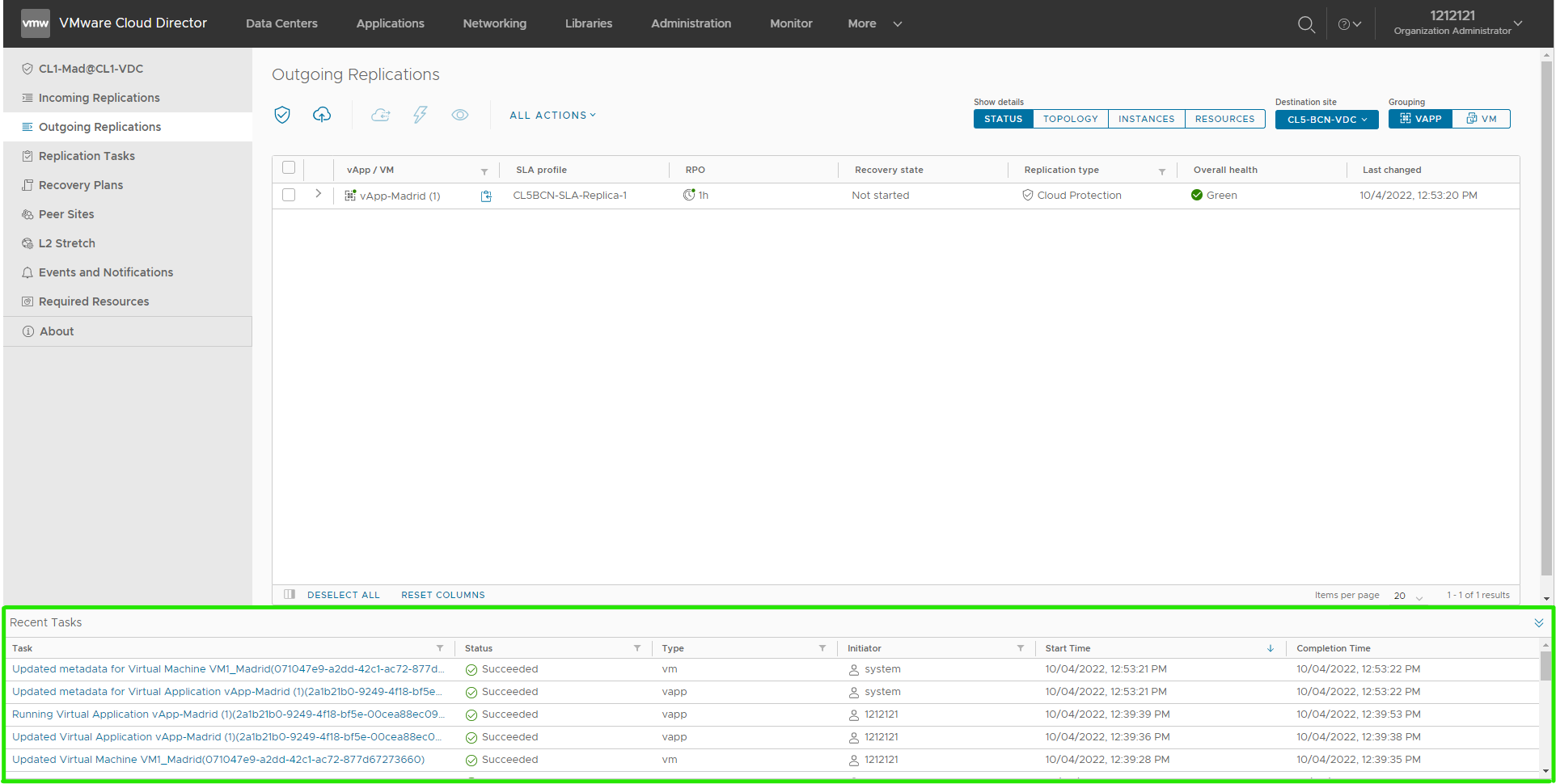Screen dimensions: 1556x784
Task: Click the Recent Tasks vertical scrollbar
Action: coord(1545,666)
